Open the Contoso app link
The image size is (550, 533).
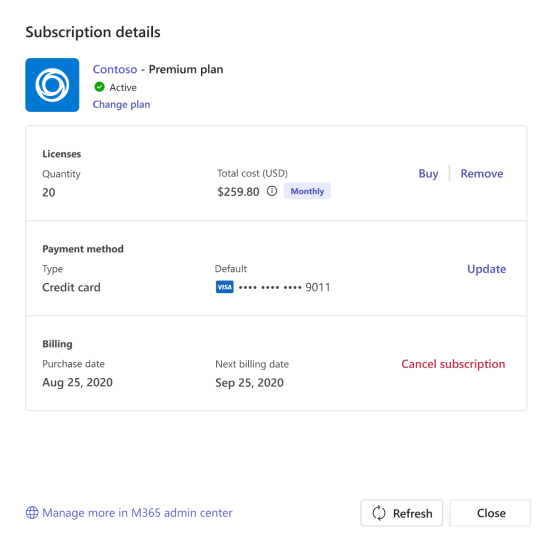click(x=115, y=69)
